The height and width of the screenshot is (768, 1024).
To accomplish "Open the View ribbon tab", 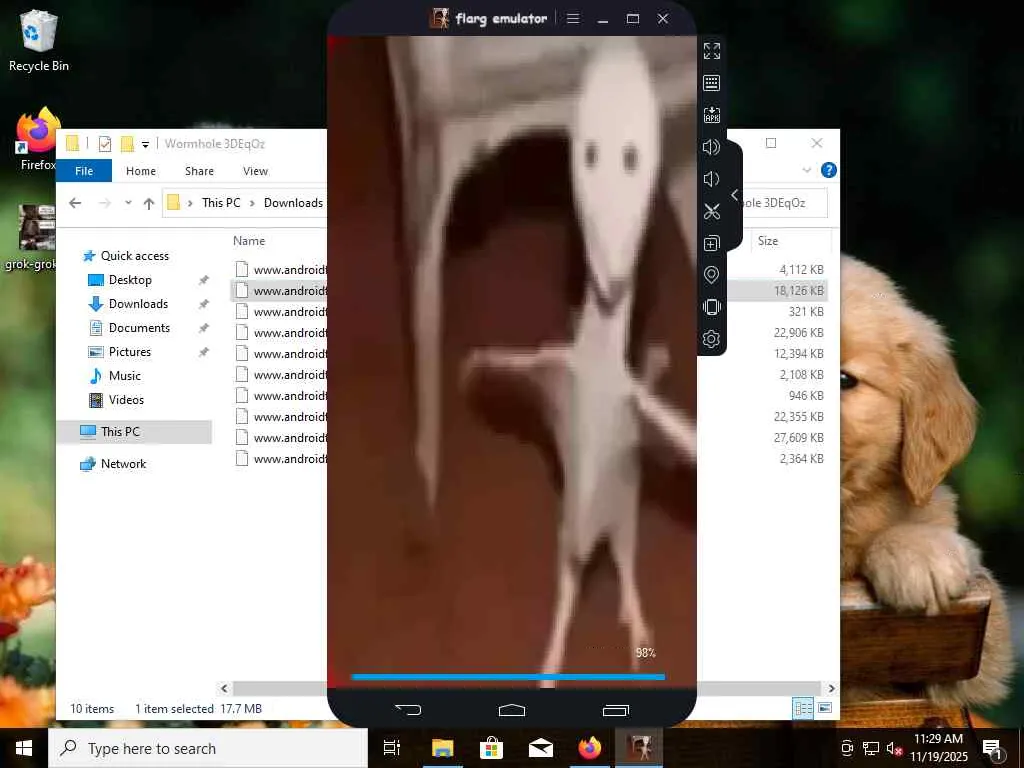I will coord(255,170).
